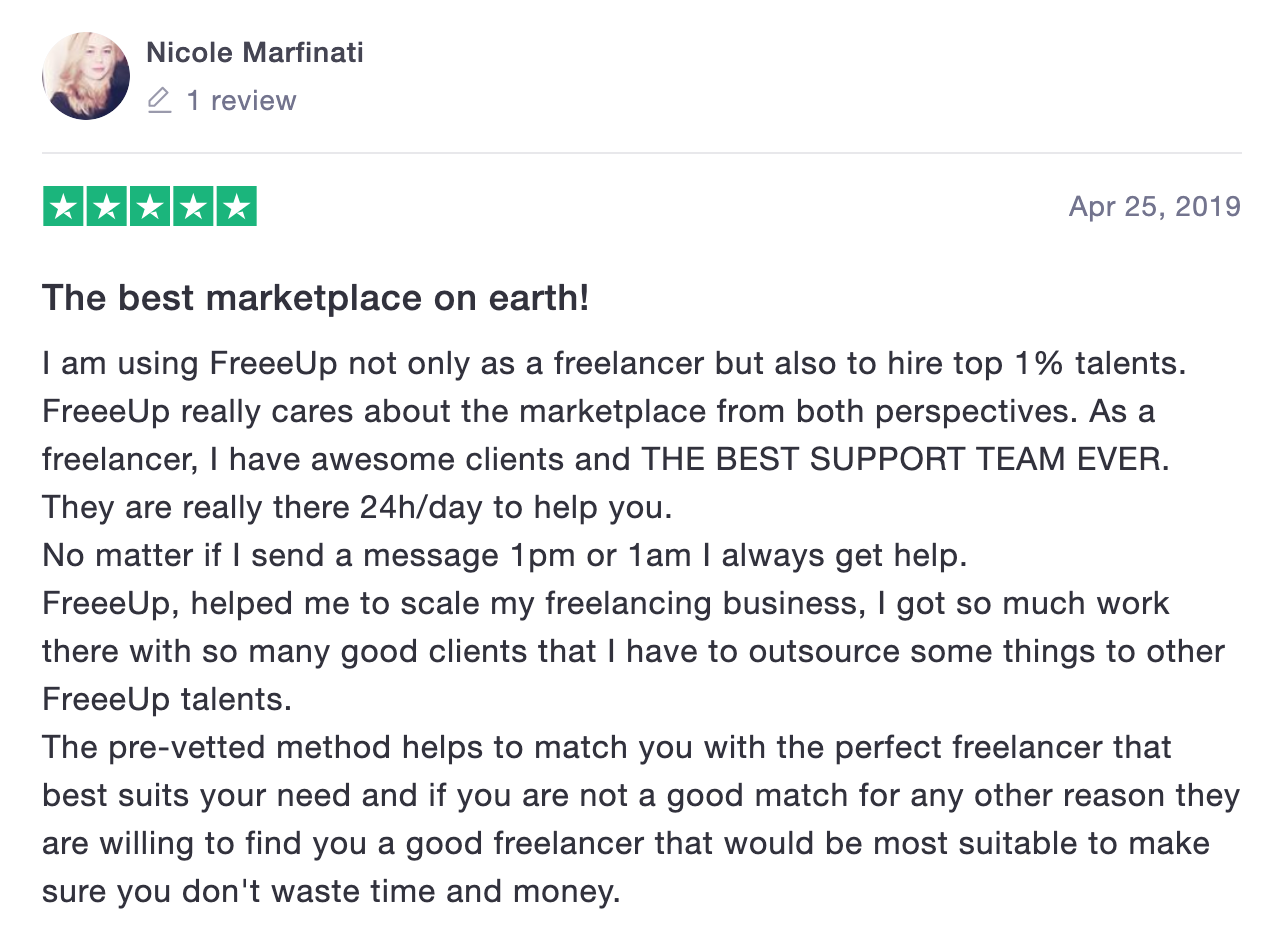Image resolution: width=1284 pixels, height=936 pixels.
Task: Open "The best marketplace on earth!" review title
Action: coord(316,298)
